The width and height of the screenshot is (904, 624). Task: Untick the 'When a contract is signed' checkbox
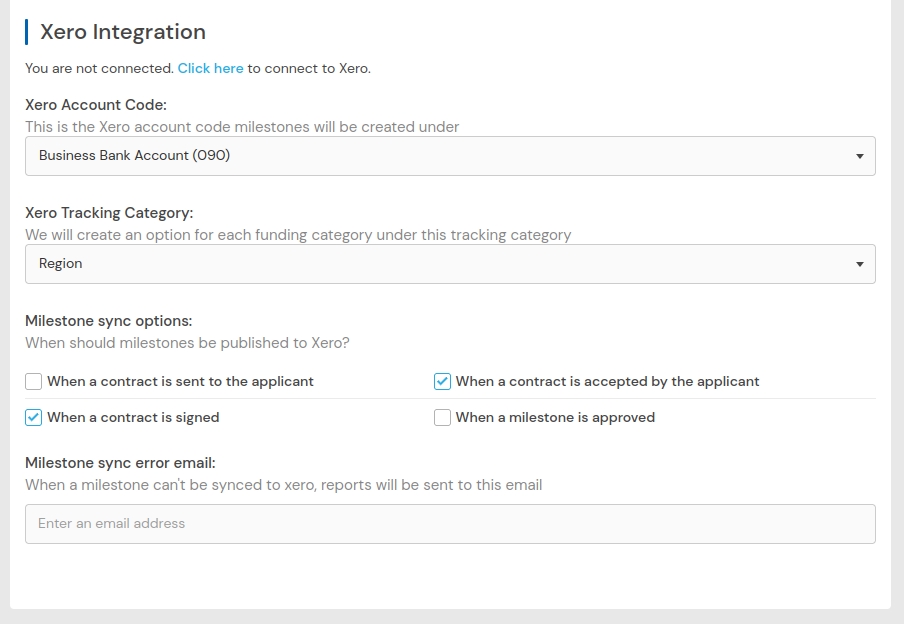coord(34,417)
